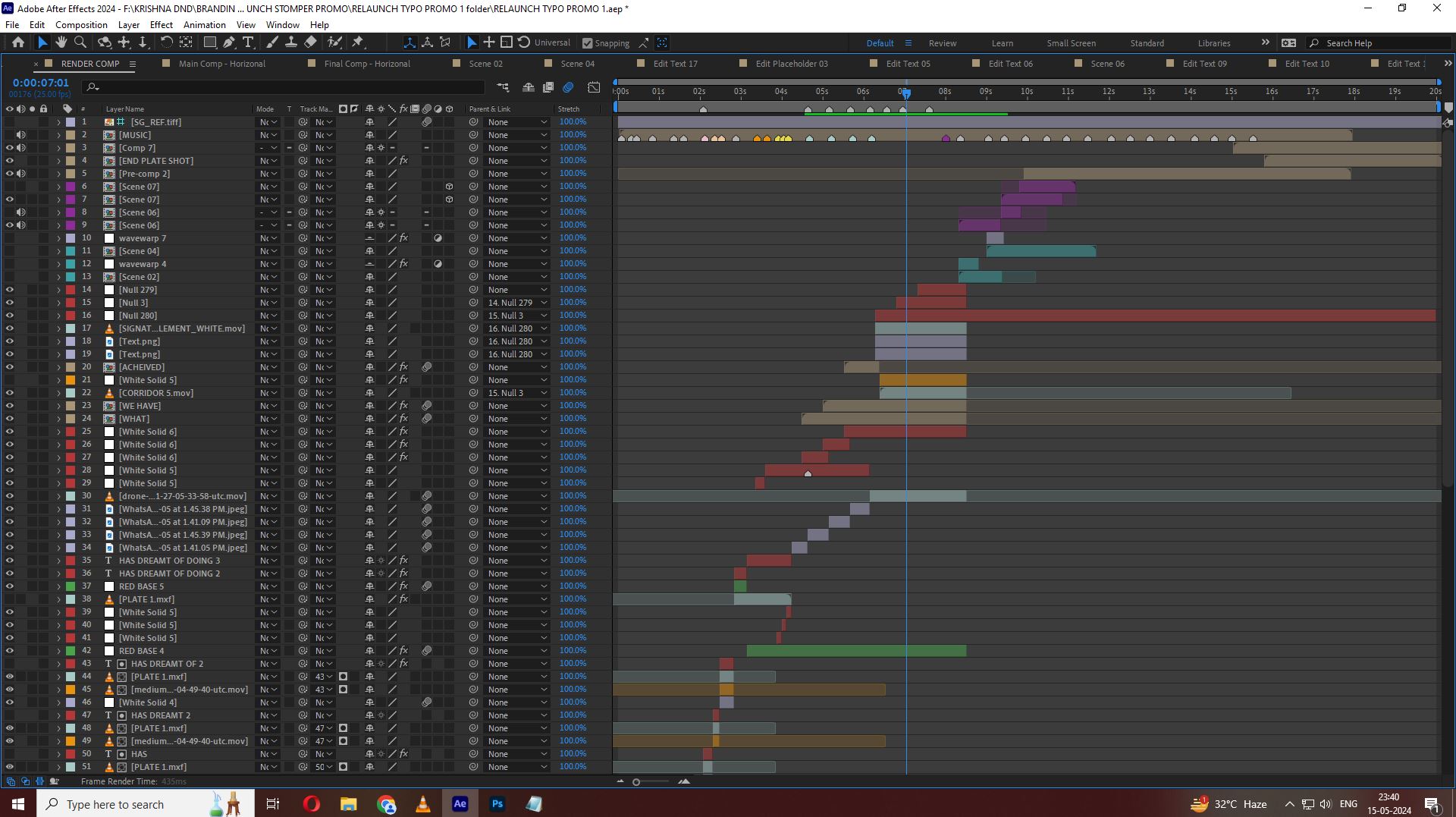This screenshot has width=1456, height=817.
Task: Switch to the Scene 04 tab
Action: tap(578, 64)
